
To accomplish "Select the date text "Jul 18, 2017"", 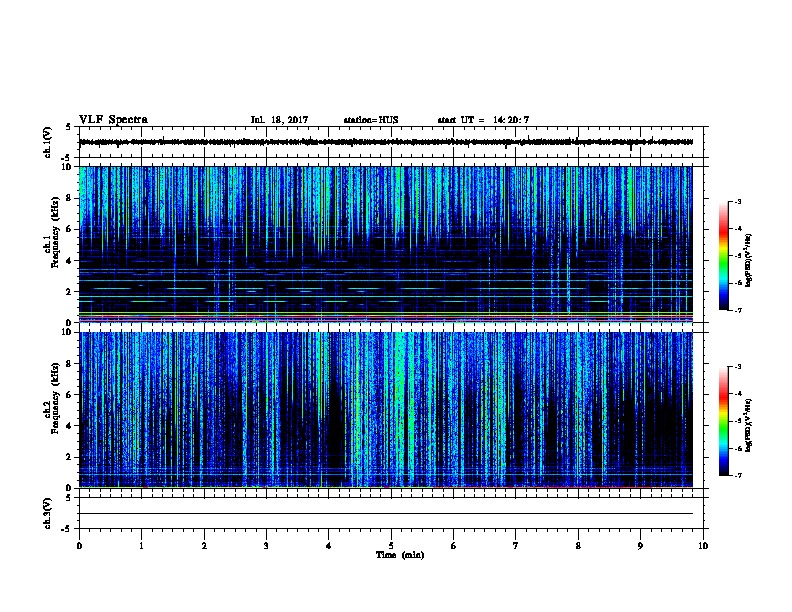I will [279, 120].
